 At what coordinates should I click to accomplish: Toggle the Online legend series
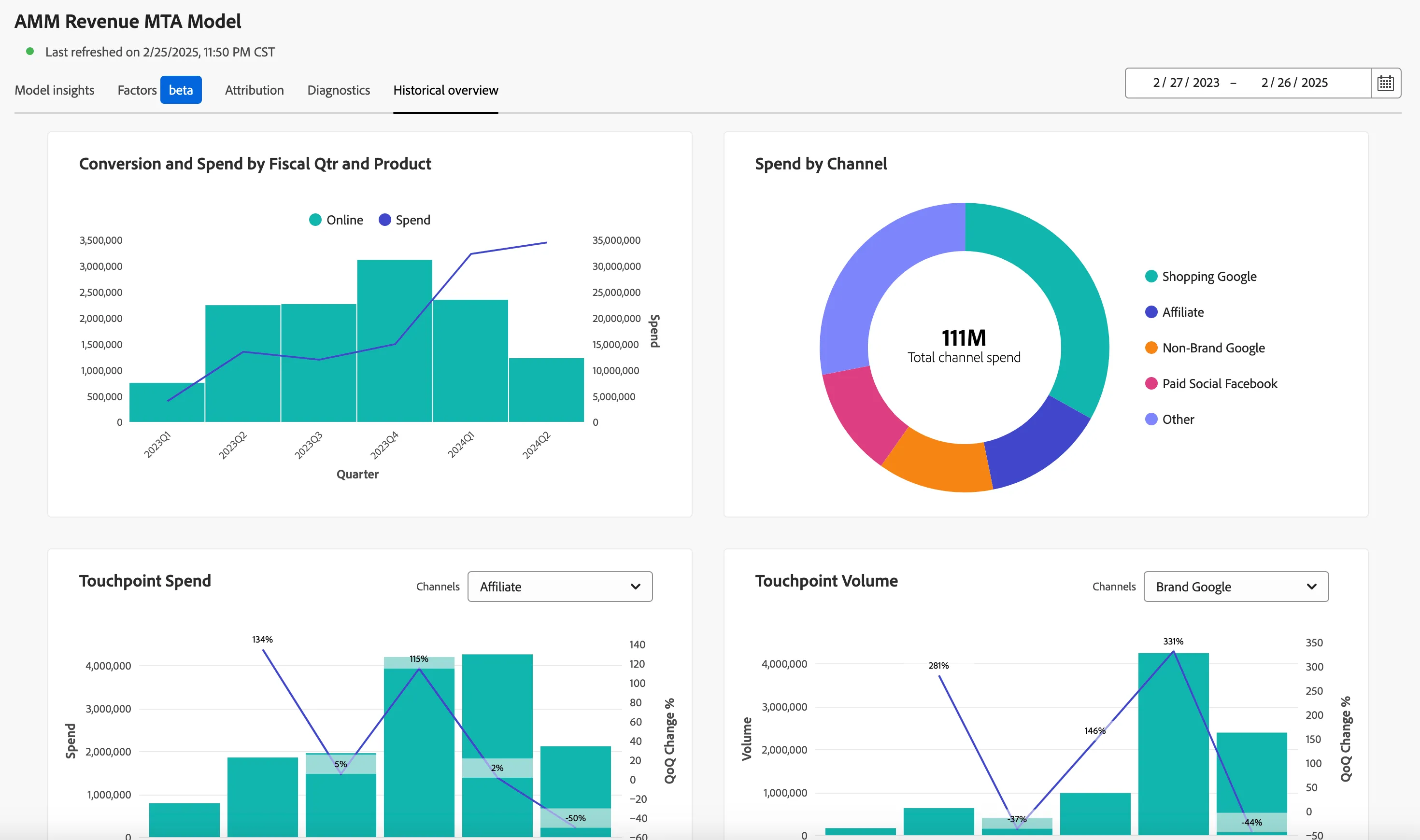336,220
